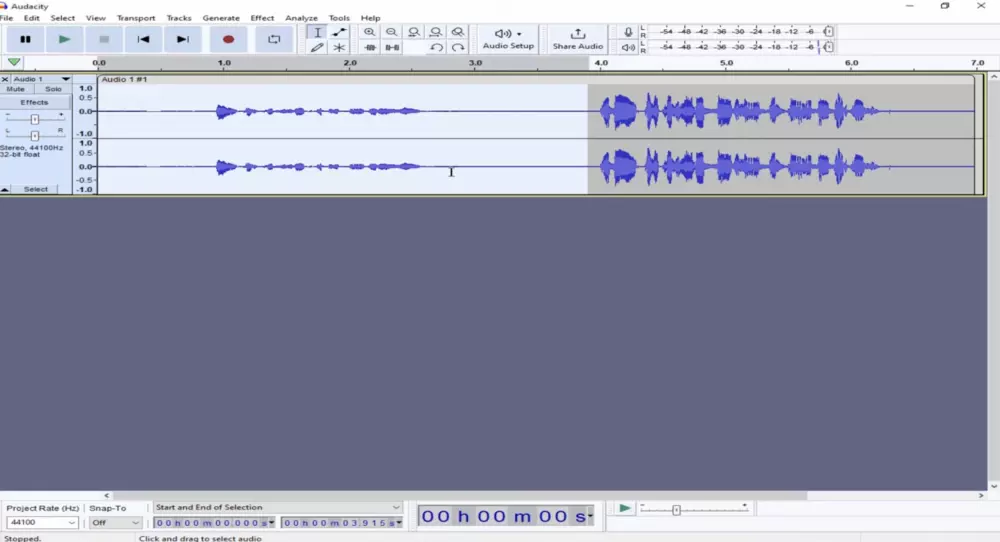Undo the last action

click(436, 47)
